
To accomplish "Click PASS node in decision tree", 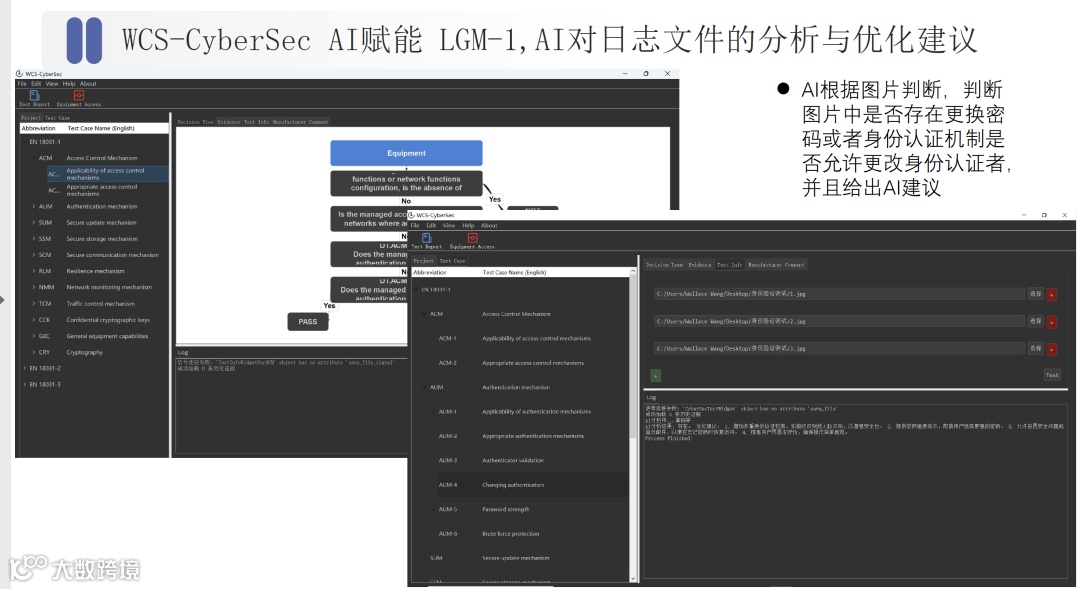I will pos(308,322).
